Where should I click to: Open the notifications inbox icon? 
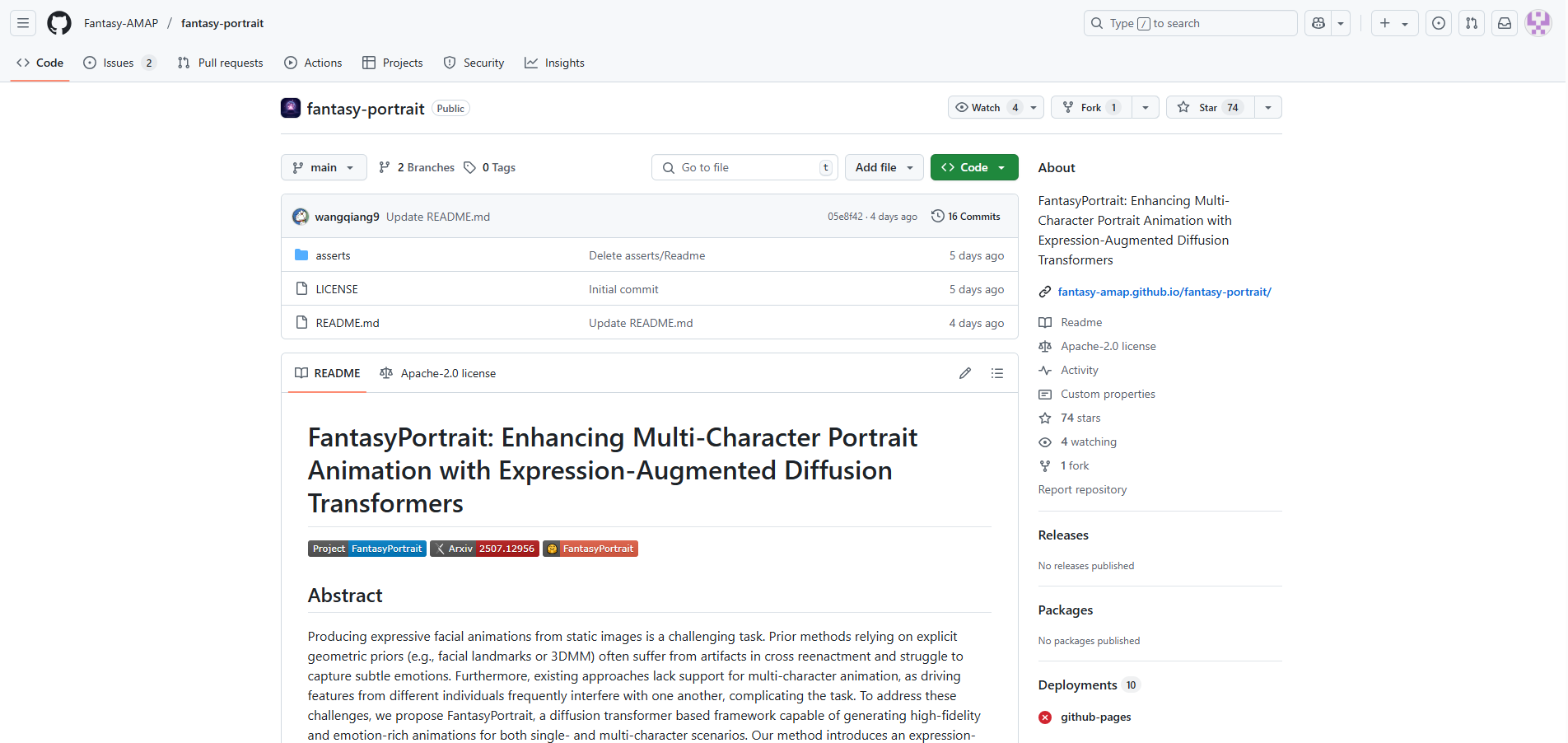click(1505, 23)
